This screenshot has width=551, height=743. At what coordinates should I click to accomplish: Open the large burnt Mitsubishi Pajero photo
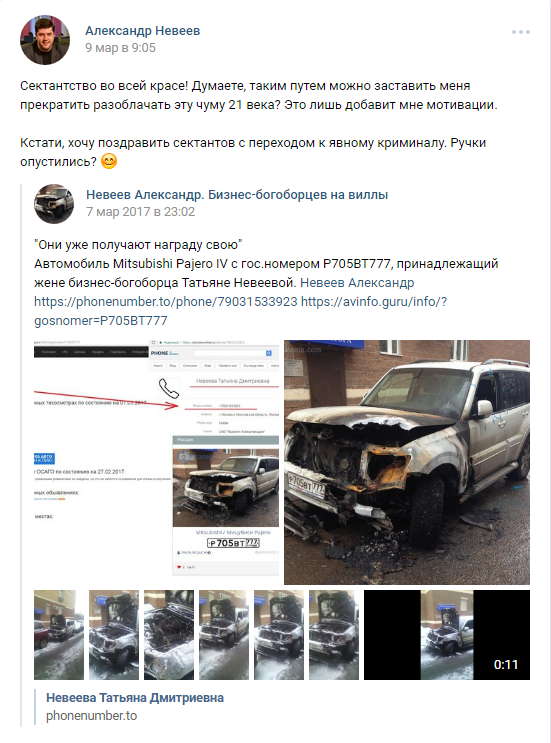(407, 462)
